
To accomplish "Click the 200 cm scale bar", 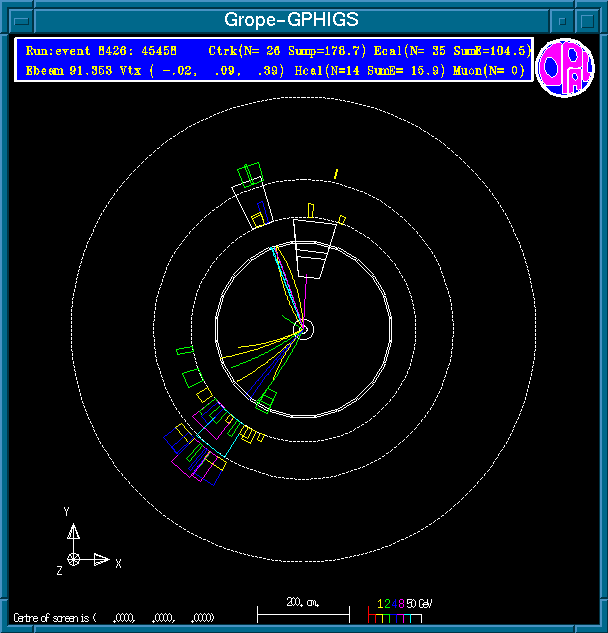I will pos(303,612).
